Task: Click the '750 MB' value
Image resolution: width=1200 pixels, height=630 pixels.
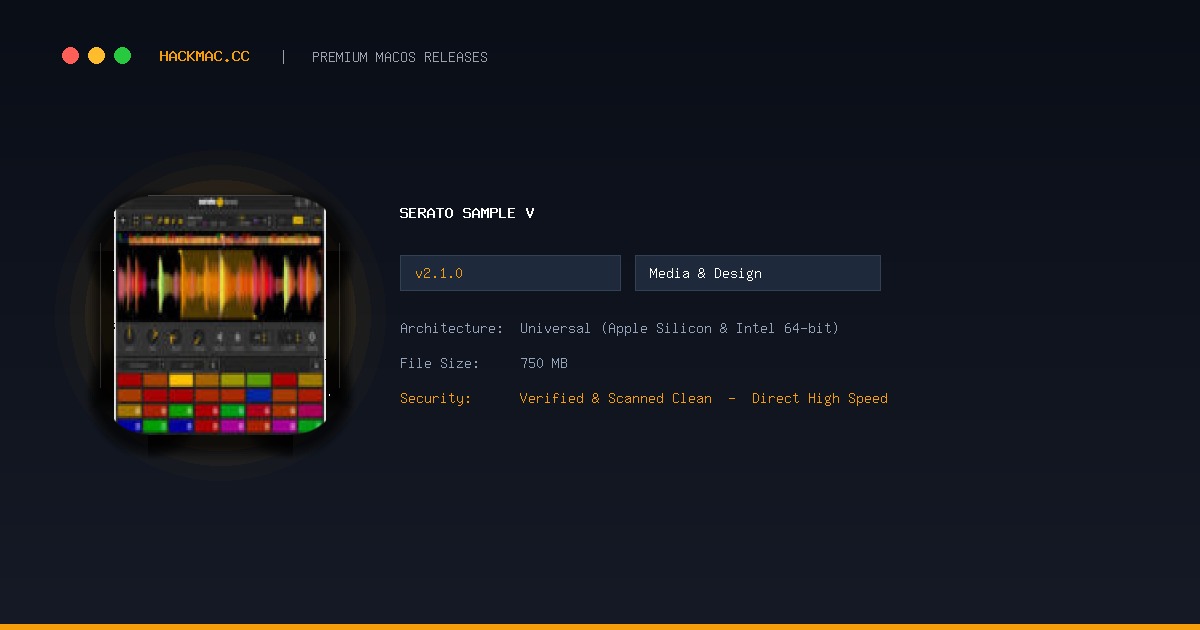Action: point(544,363)
